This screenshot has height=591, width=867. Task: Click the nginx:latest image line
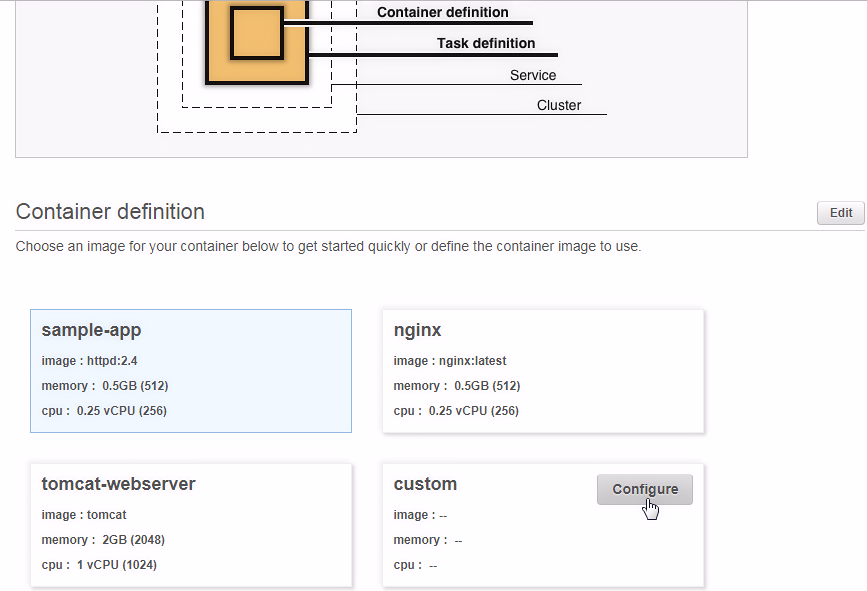(450, 361)
